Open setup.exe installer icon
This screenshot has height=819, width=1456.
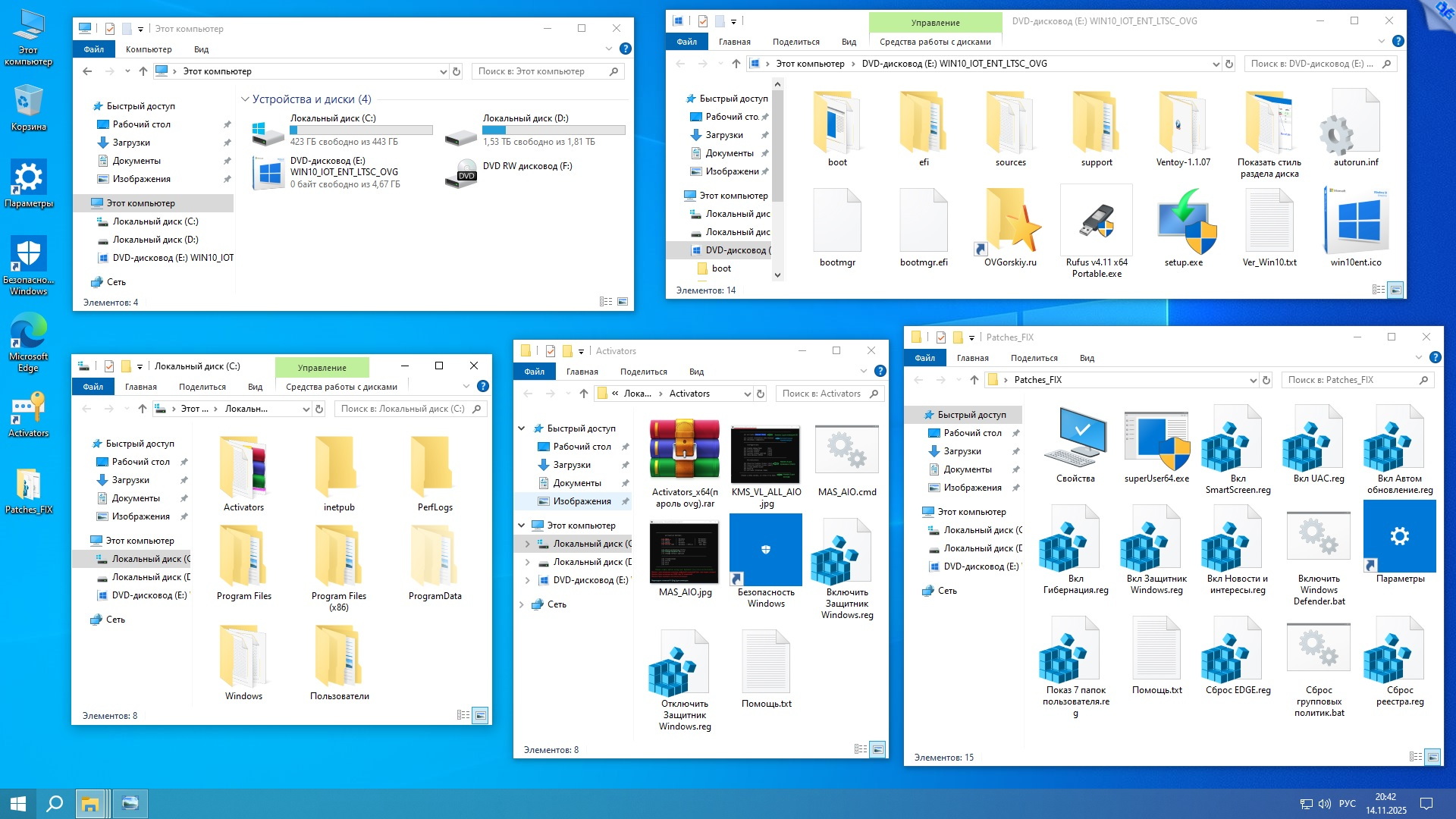[1183, 221]
